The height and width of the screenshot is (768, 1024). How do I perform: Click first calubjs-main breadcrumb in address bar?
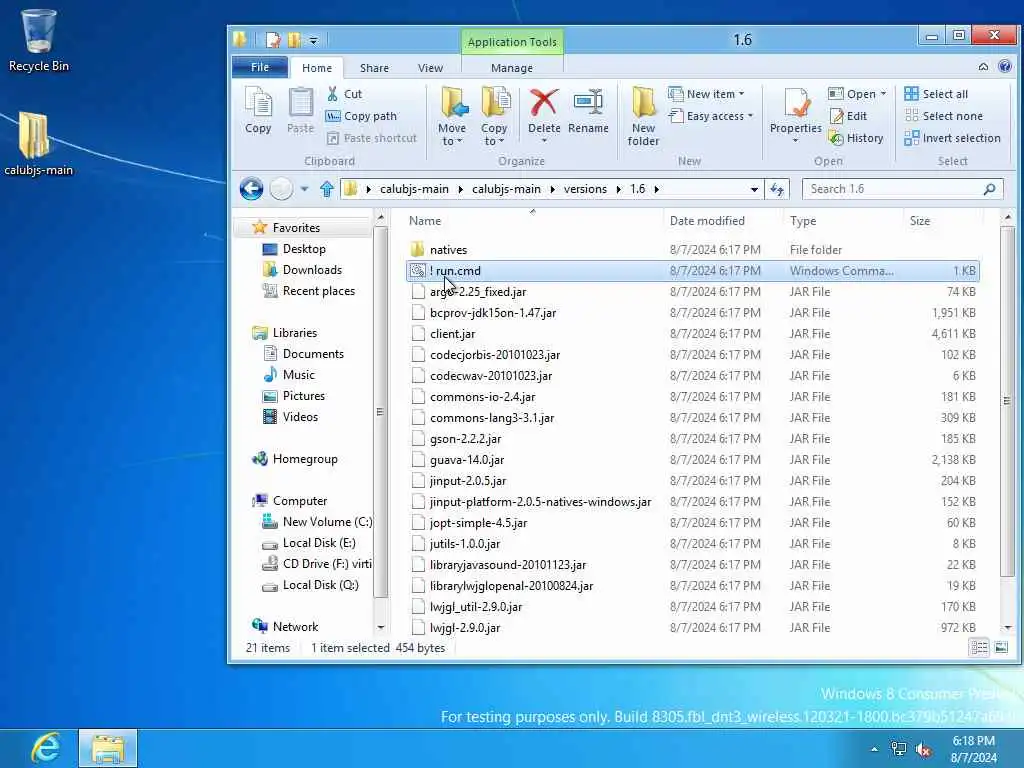coord(414,189)
